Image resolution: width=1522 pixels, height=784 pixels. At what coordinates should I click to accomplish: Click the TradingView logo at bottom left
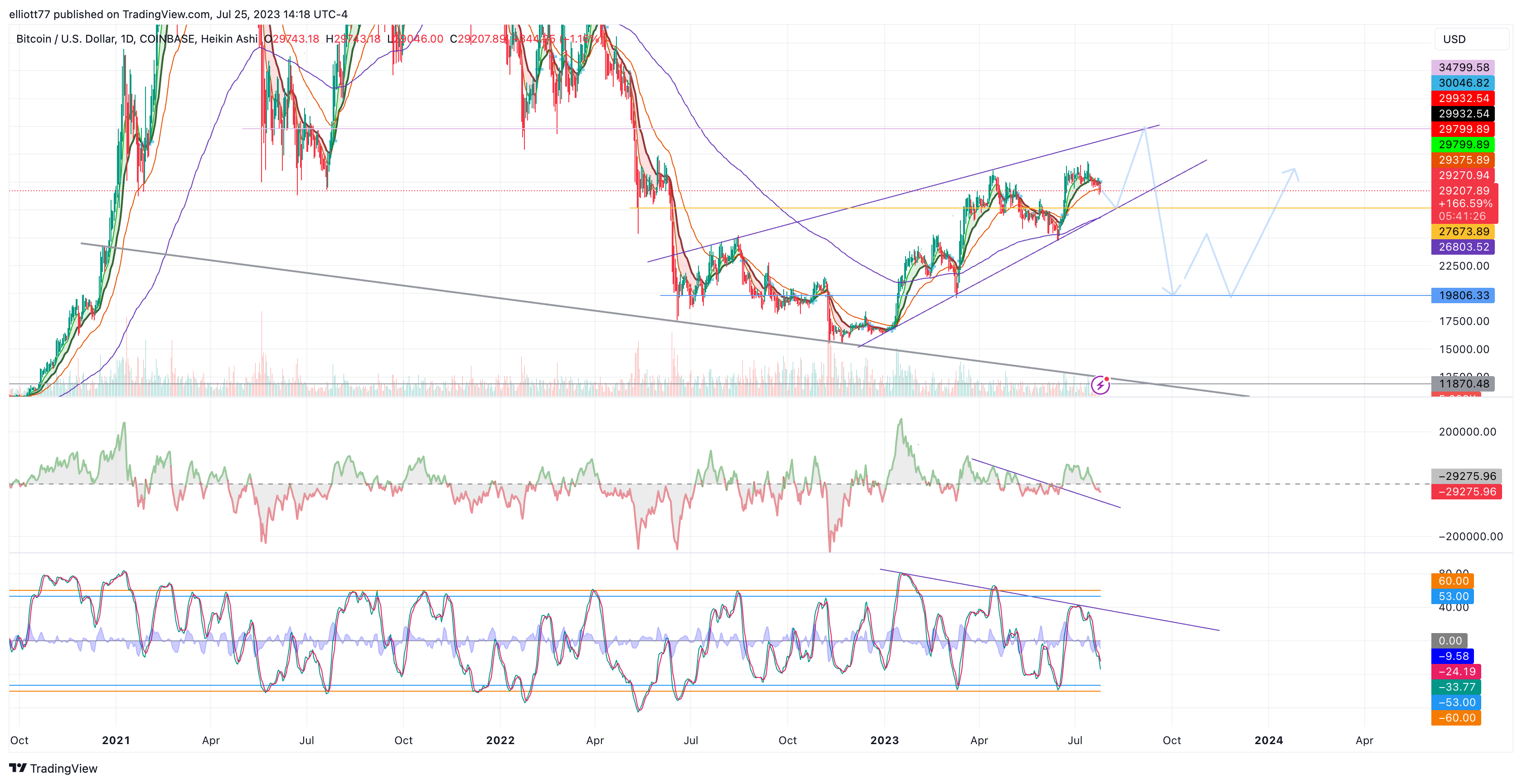pos(53,768)
